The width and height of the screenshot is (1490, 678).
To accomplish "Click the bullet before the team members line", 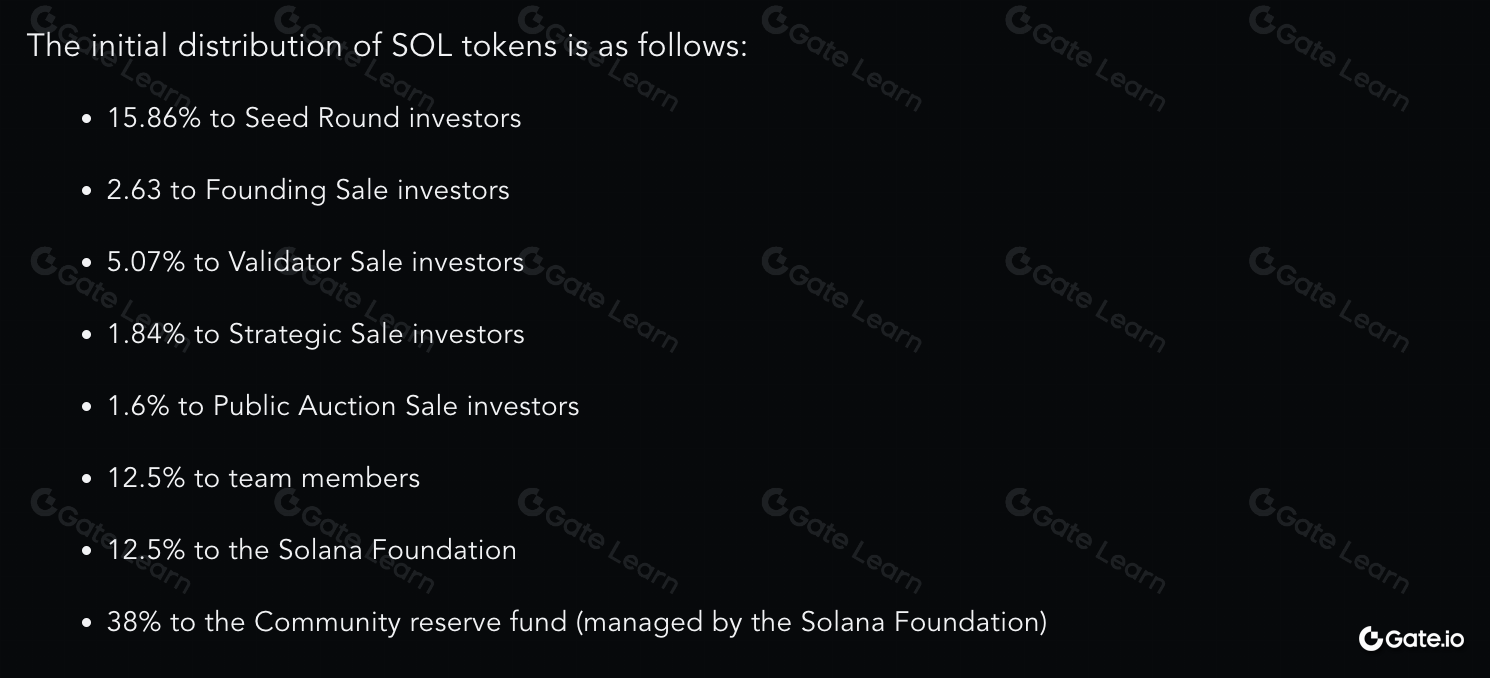I will tap(87, 479).
